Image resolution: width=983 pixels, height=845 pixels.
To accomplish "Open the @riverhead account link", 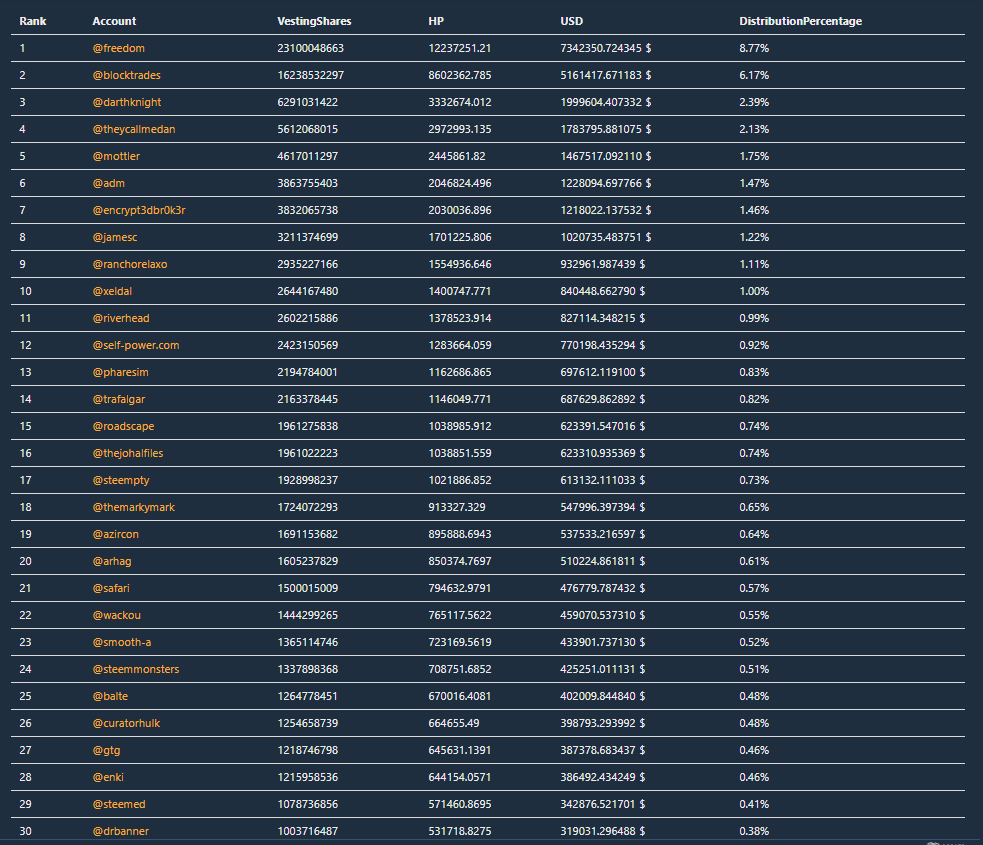I will (121, 318).
